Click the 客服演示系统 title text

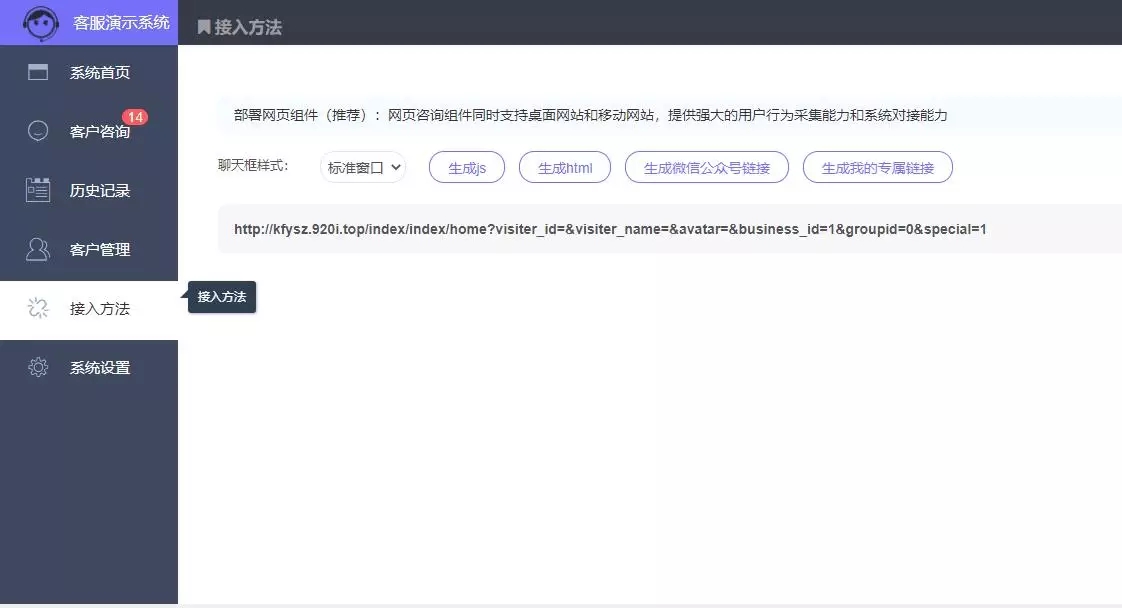click(121, 22)
